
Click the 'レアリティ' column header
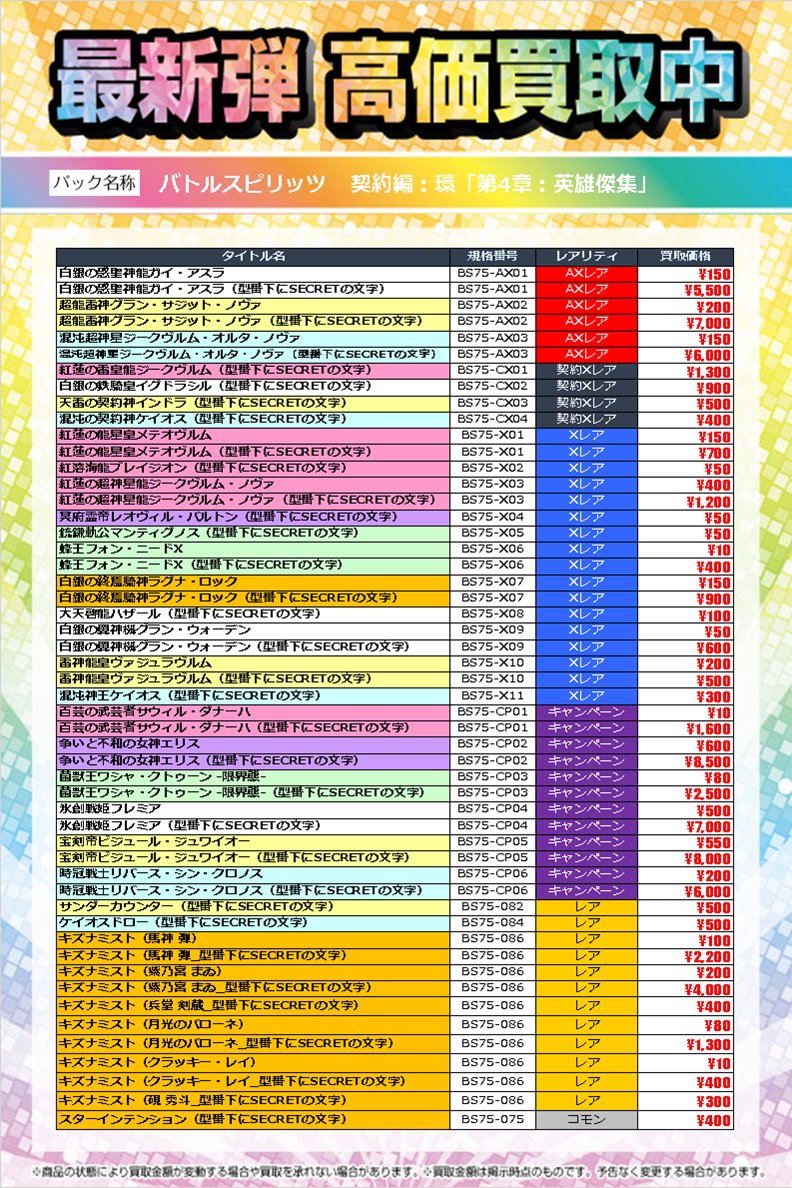coord(586,256)
